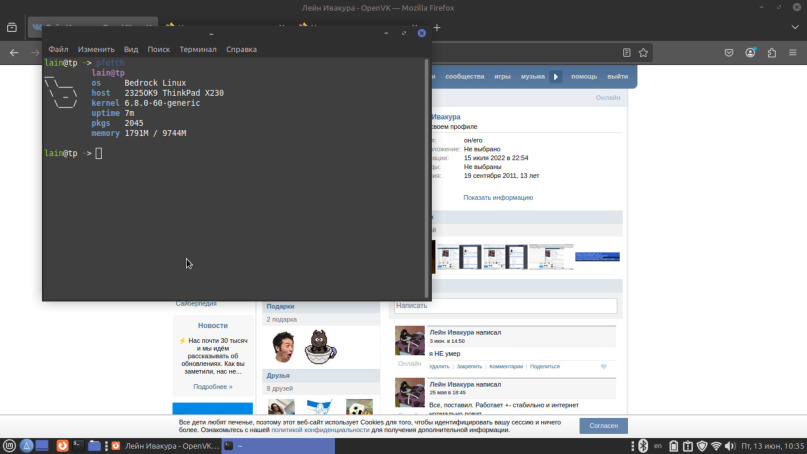Open the Терминал menu in terminal
The height and width of the screenshot is (454, 807).
click(x=198, y=49)
